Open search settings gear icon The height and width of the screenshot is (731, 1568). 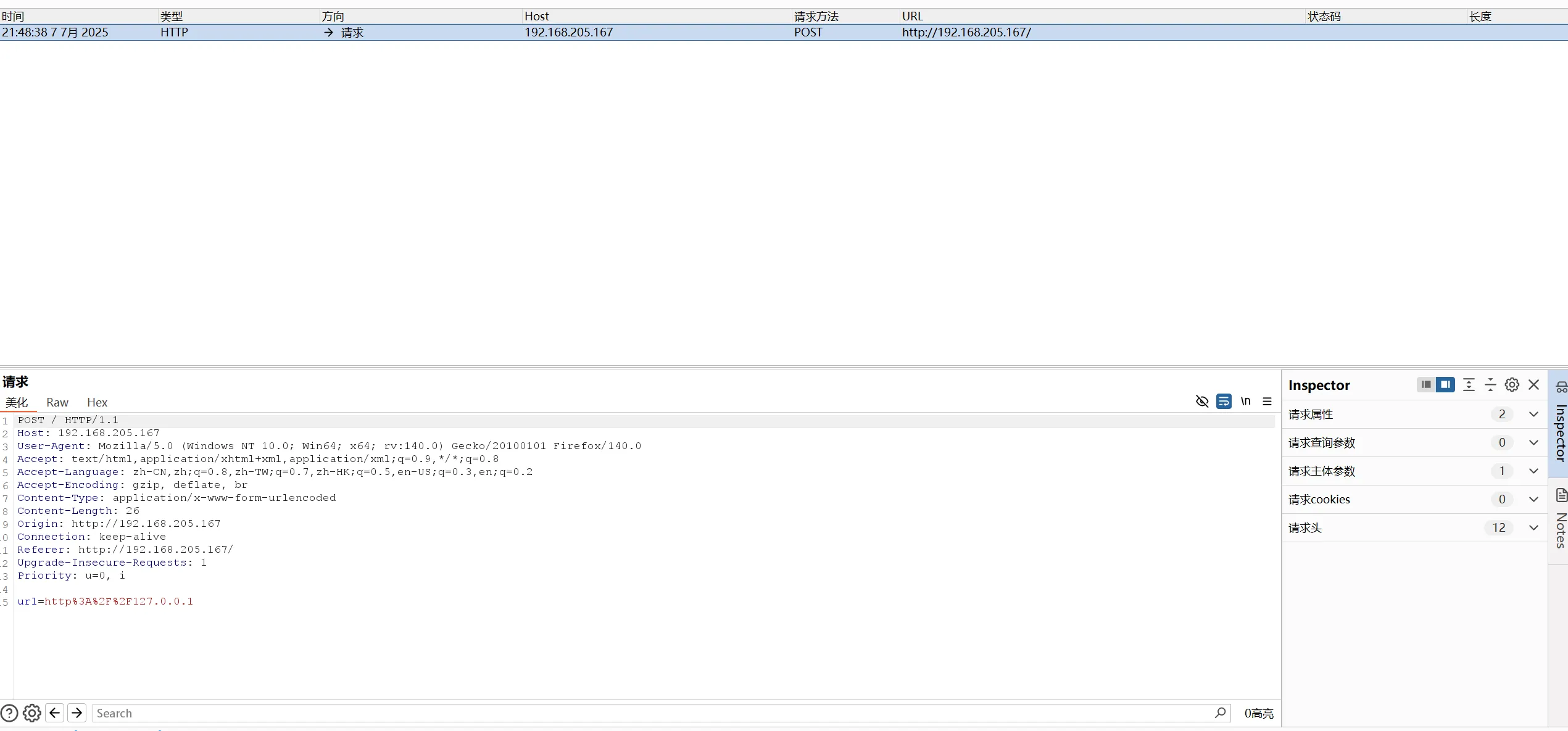click(x=32, y=713)
